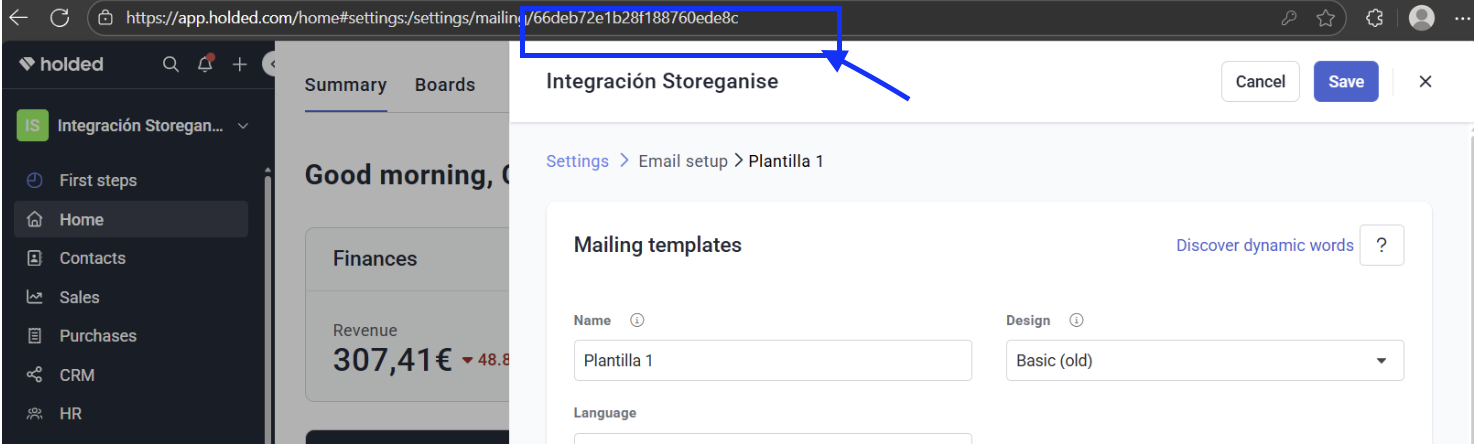
Task: Click the IS company avatar badge
Action: point(33,126)
